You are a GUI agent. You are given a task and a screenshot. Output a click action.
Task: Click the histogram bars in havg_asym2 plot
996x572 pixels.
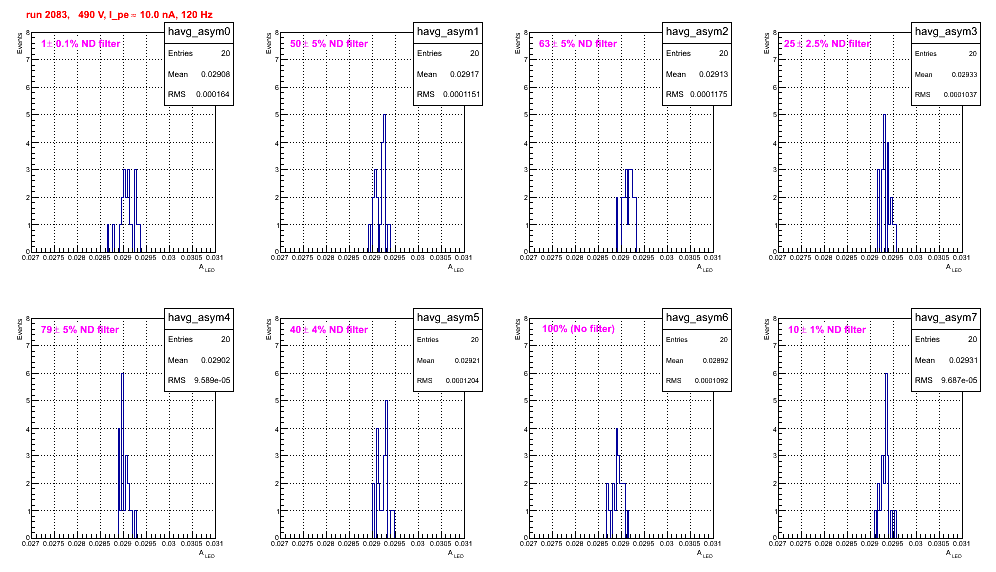tap(626, 210)
